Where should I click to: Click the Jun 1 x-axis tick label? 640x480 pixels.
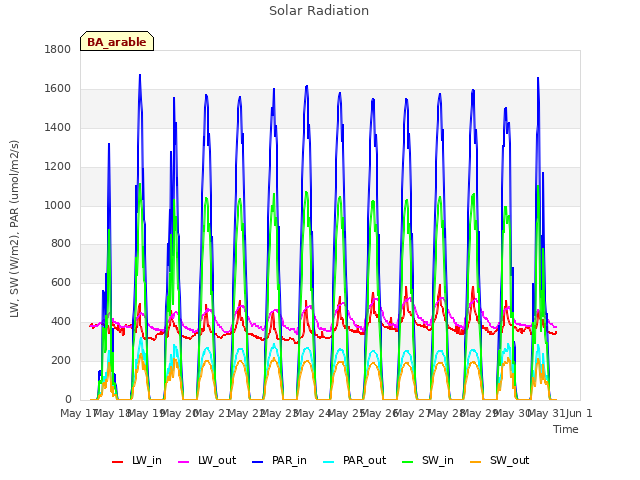coord(579,413)
